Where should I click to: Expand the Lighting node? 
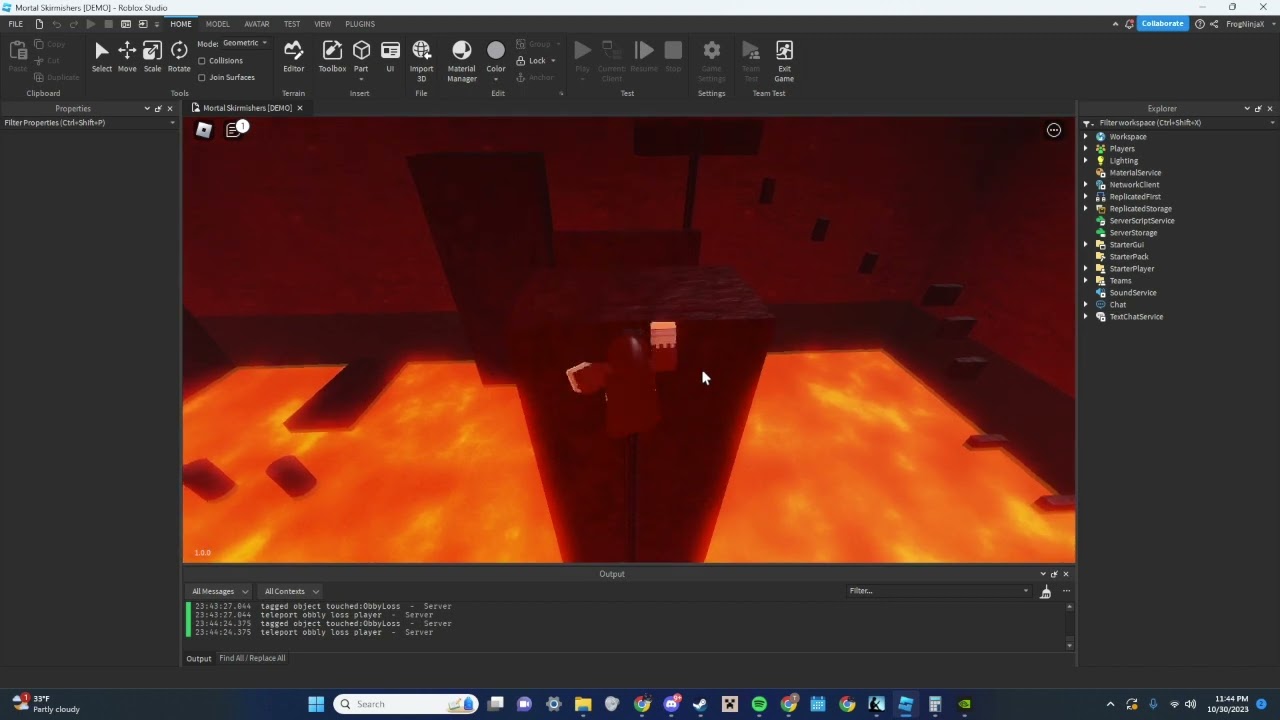click(x=1086, y=161)
